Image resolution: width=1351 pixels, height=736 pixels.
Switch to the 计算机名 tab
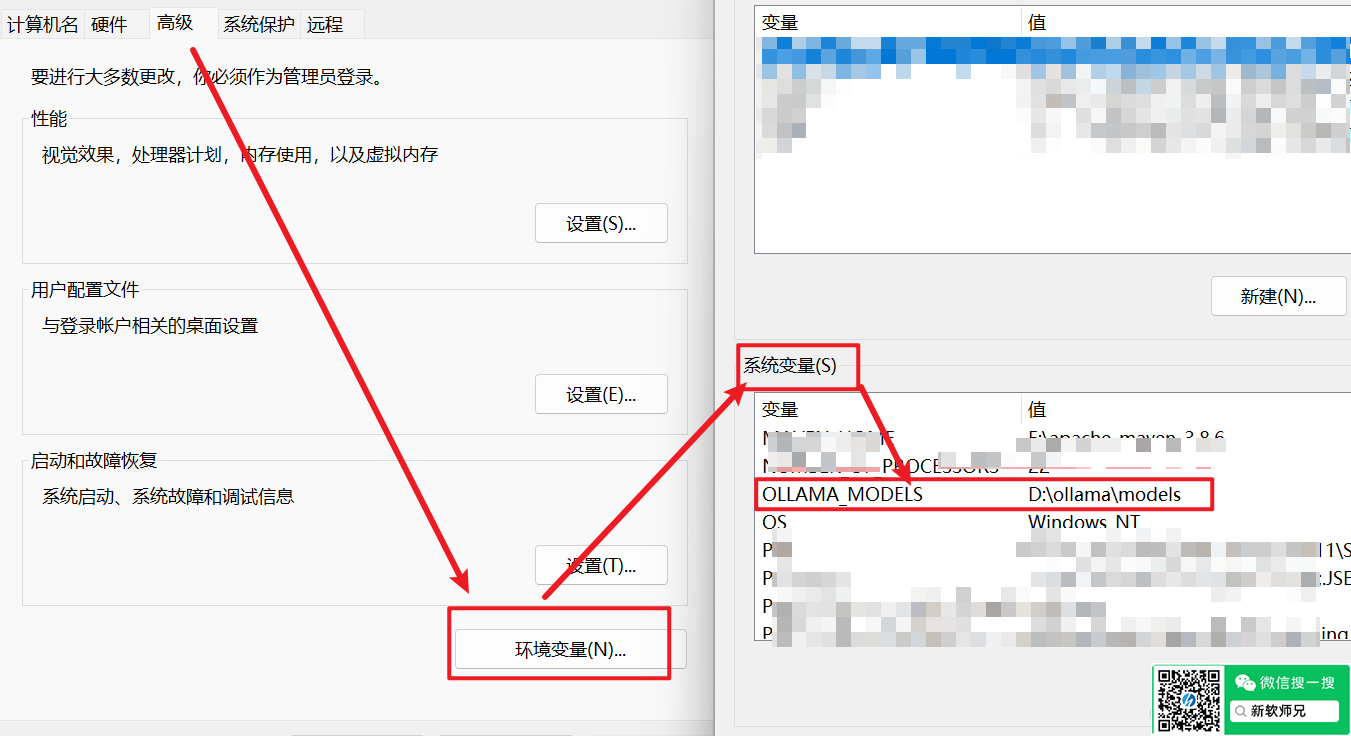tap(43, 25)
